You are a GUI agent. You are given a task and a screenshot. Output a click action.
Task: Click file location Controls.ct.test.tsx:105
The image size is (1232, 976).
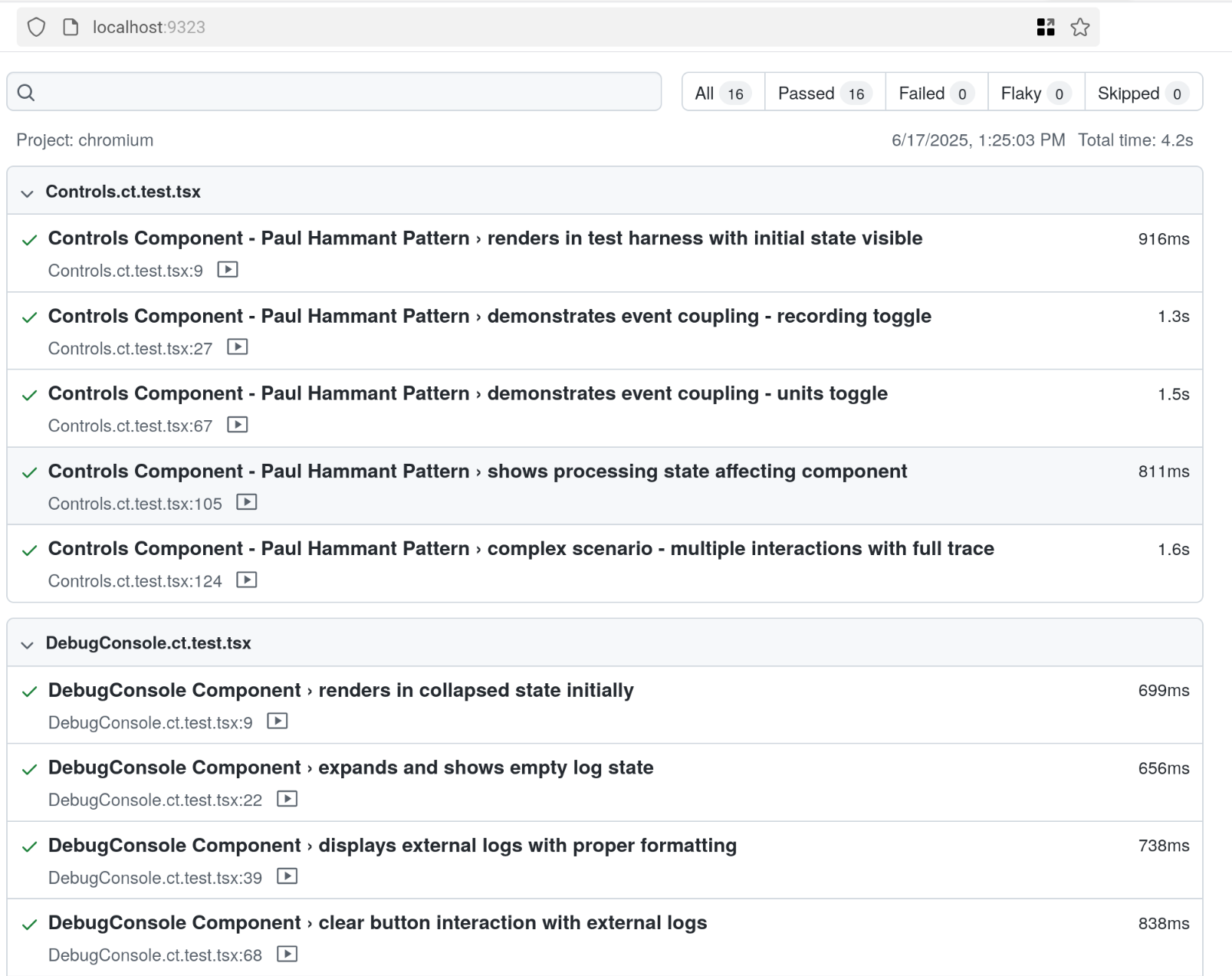coord(135,504)
